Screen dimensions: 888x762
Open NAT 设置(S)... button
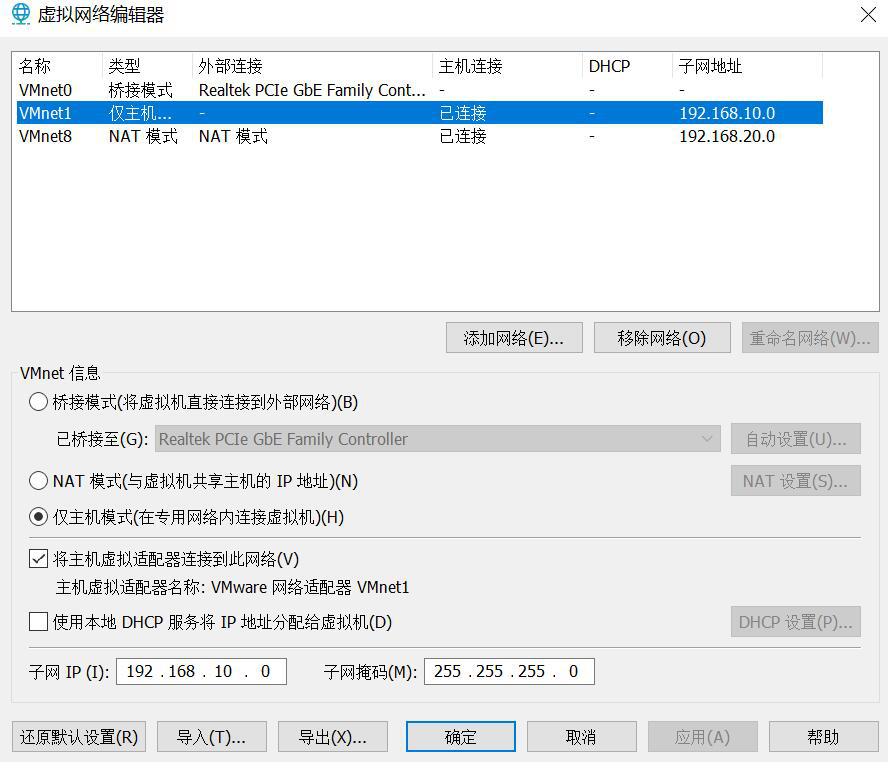tap(796, 481)
